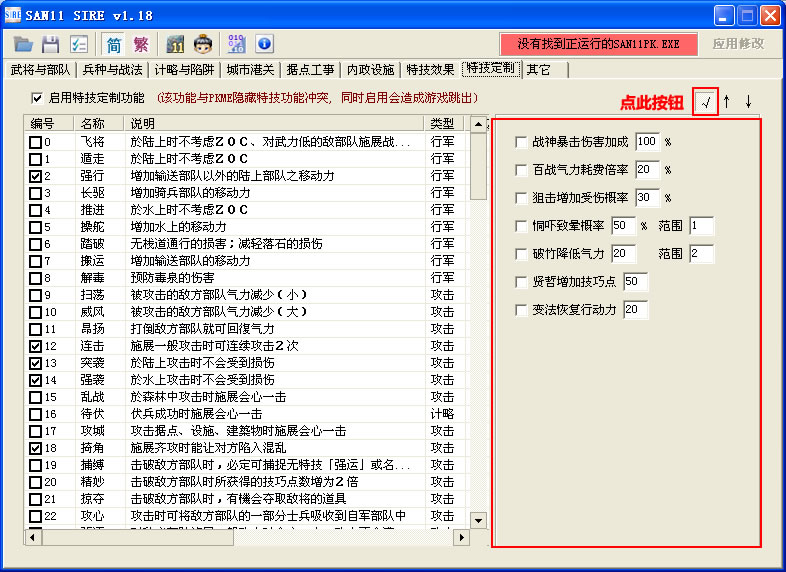
Task: Click the down arrow next to checkmark button
Action: (748, 102)
